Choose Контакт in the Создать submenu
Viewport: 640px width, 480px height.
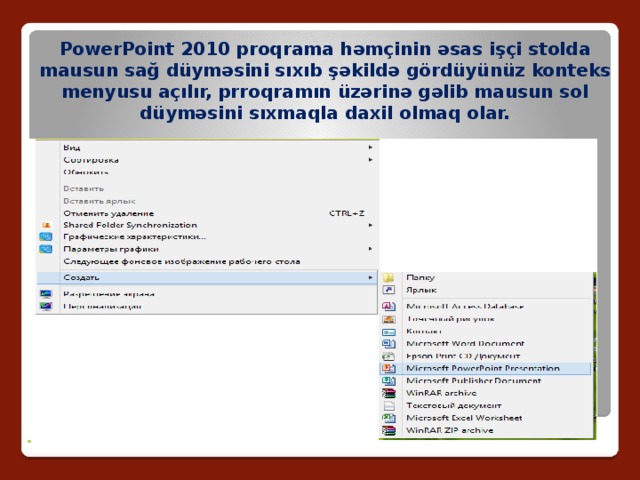[x=486, y=331]
